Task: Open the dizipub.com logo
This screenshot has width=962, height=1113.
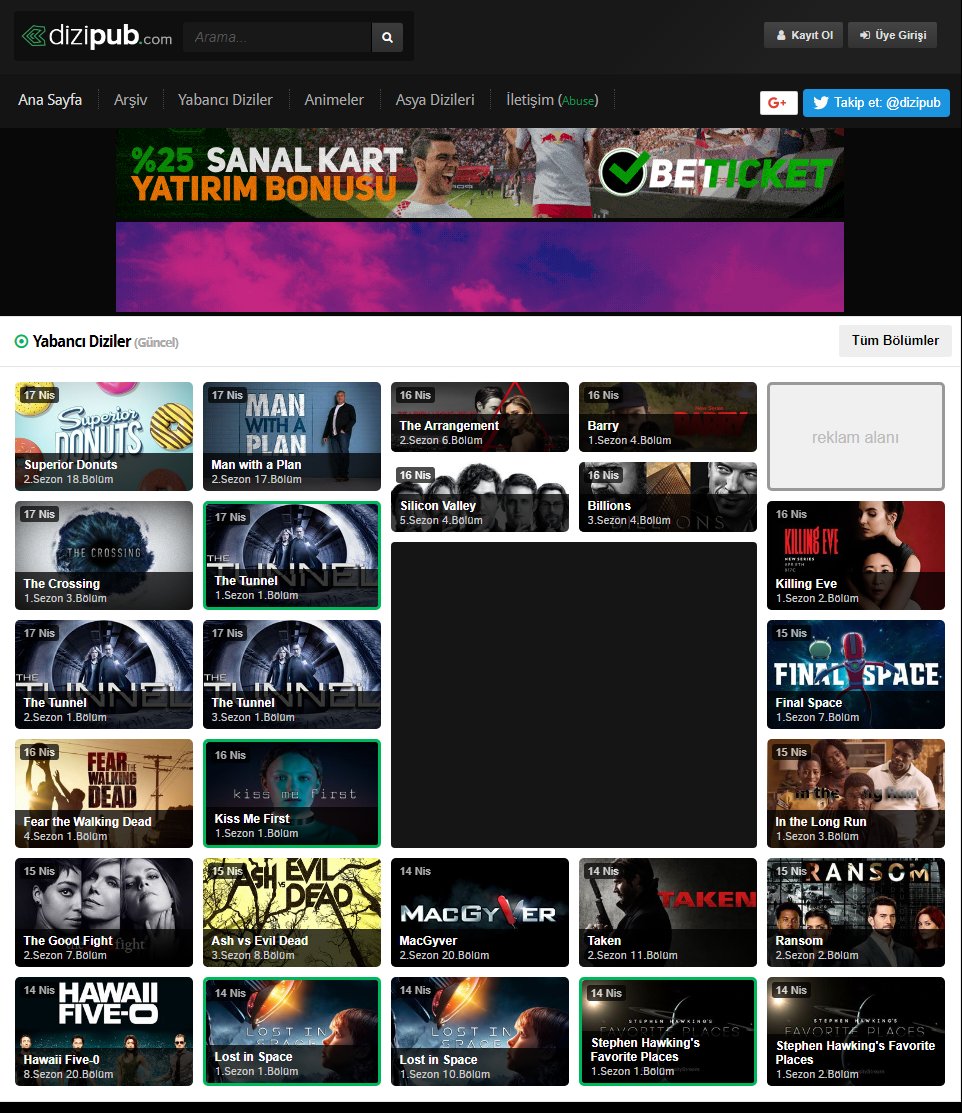Action: 97,35
